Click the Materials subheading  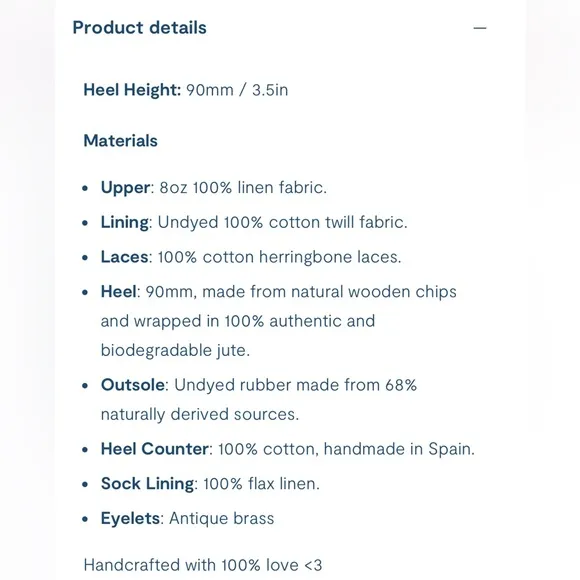(x=121, y=141)
